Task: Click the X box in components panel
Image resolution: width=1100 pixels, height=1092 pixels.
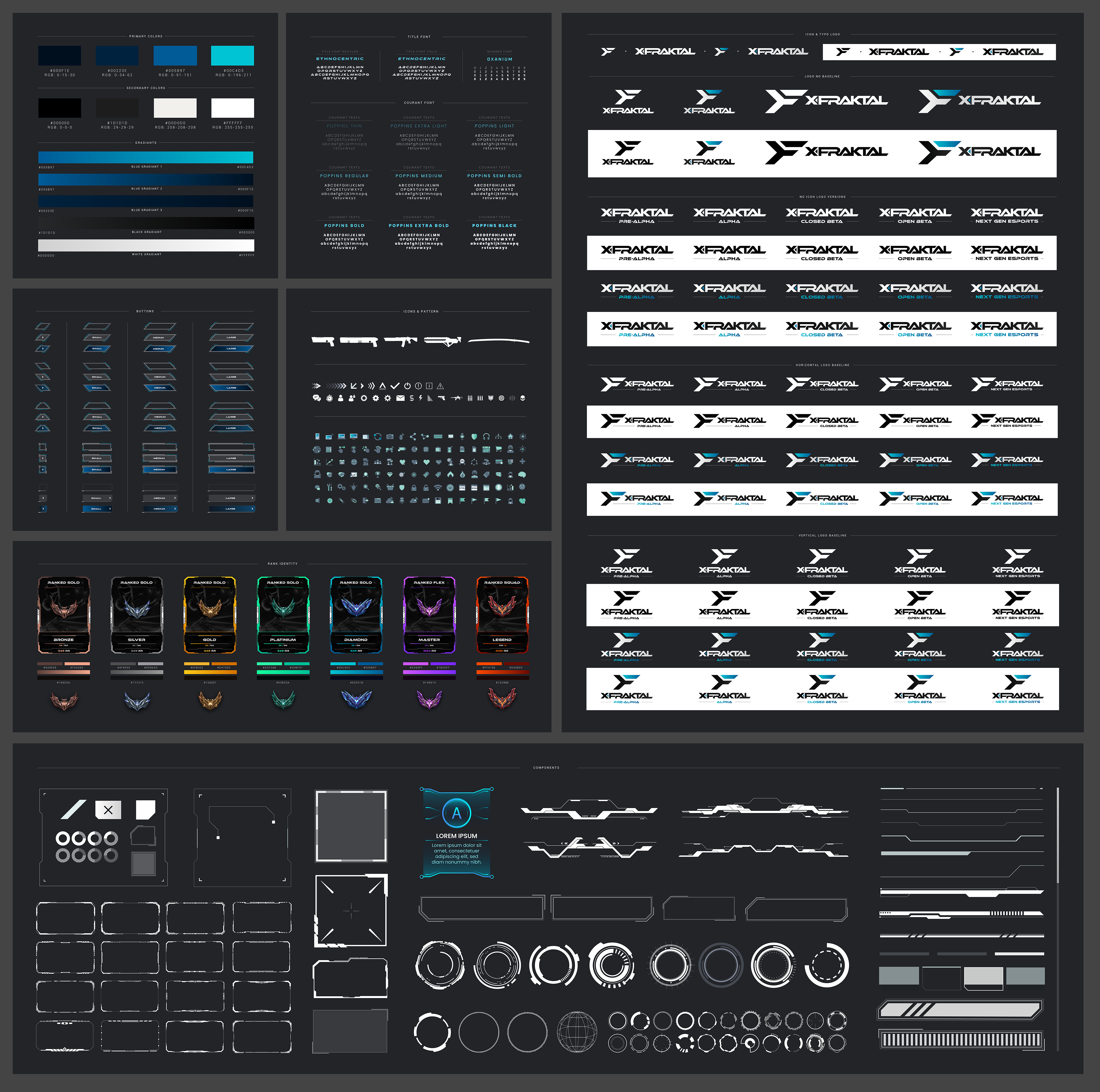Action: point(108,810)
